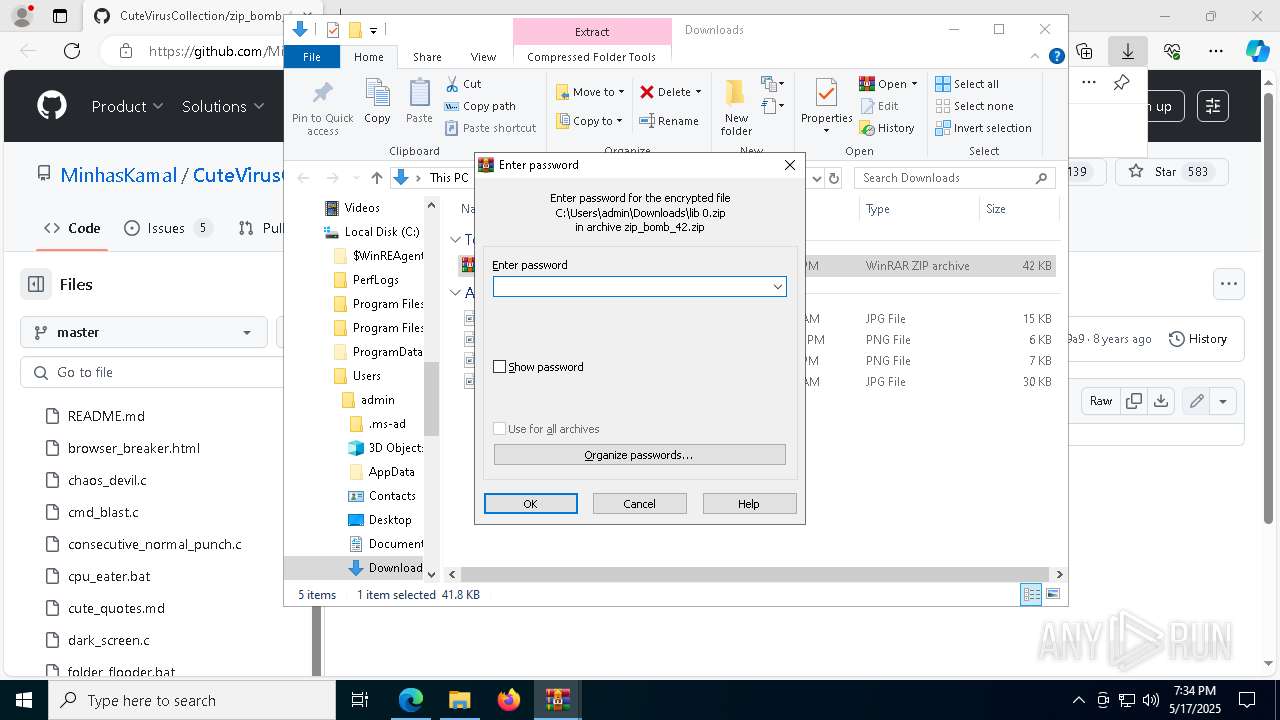Click OK in password dialog
The width and height of the screenshot is (1280, 720).
click(531, 504)
